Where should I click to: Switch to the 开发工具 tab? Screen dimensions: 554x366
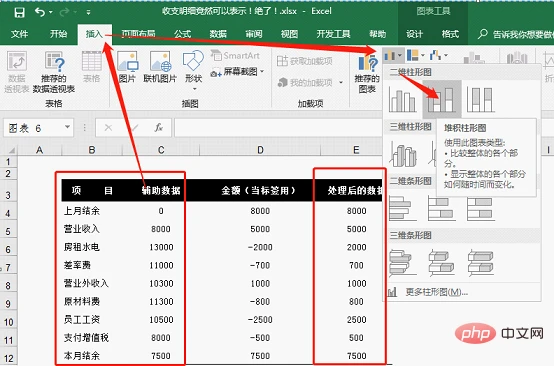point(334,34)
